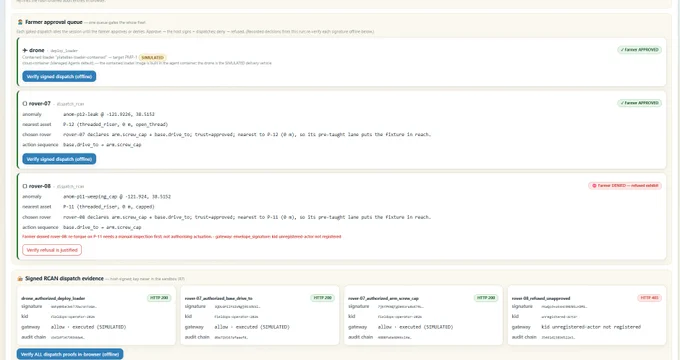Verify signed dispatch for the drone card
The image size is (680, 360).
pos(59,76)
